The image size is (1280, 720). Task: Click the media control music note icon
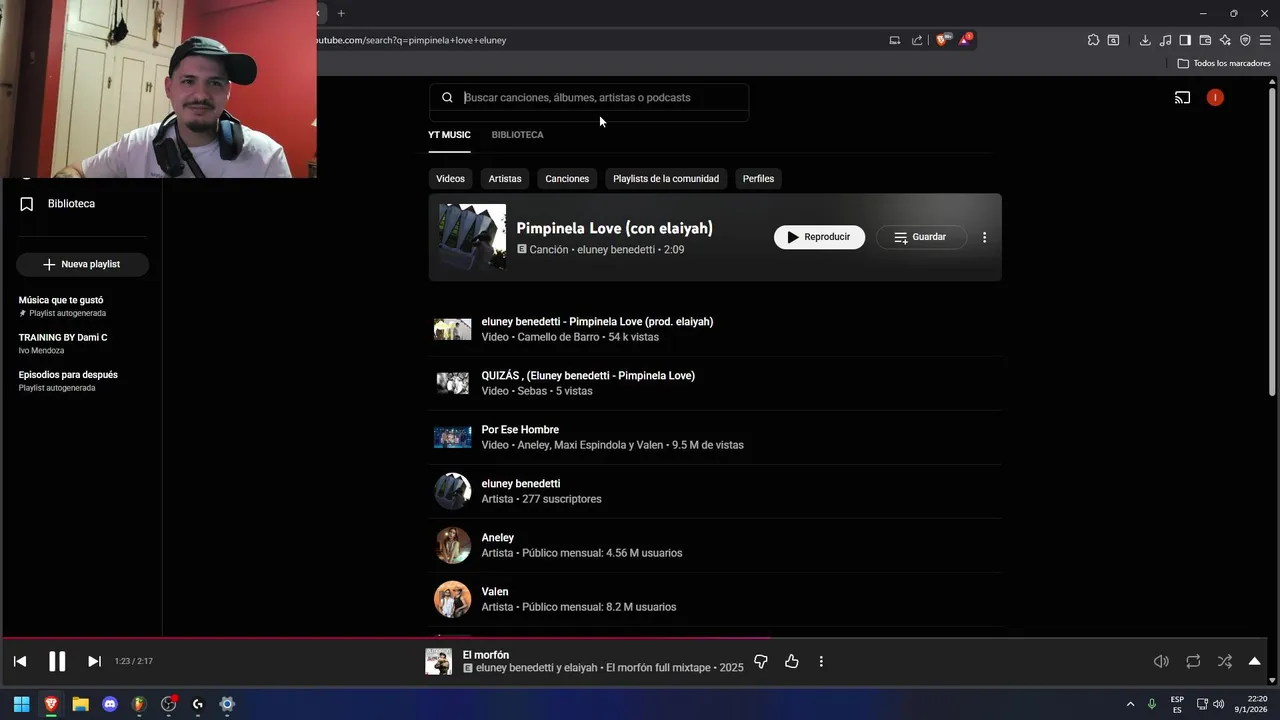(1165, 40)
